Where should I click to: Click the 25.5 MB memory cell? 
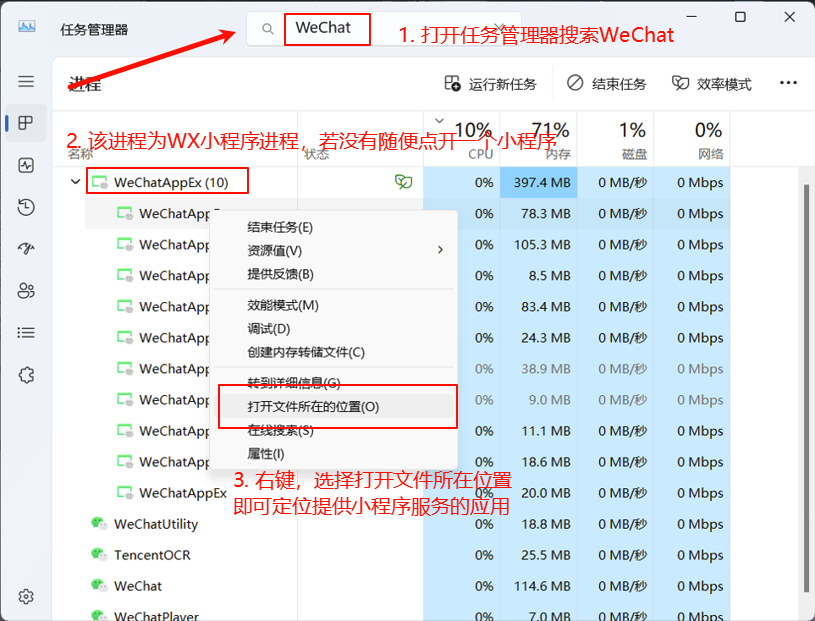click(x=538, y=555)
